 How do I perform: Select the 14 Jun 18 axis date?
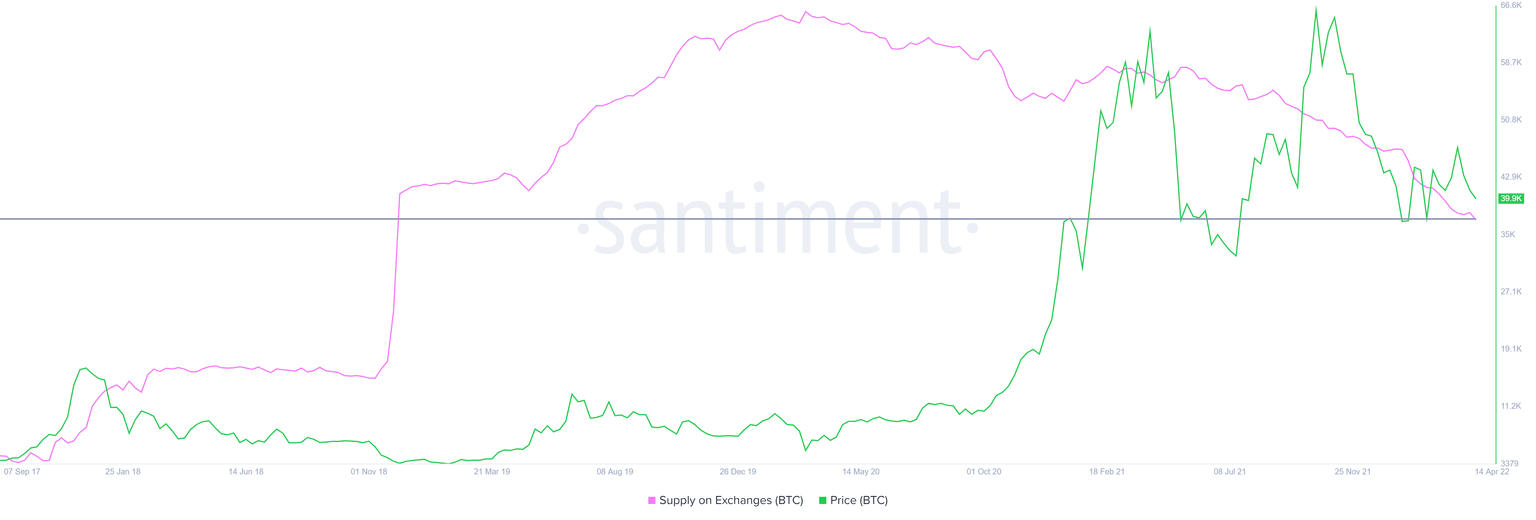pos(246,471)
